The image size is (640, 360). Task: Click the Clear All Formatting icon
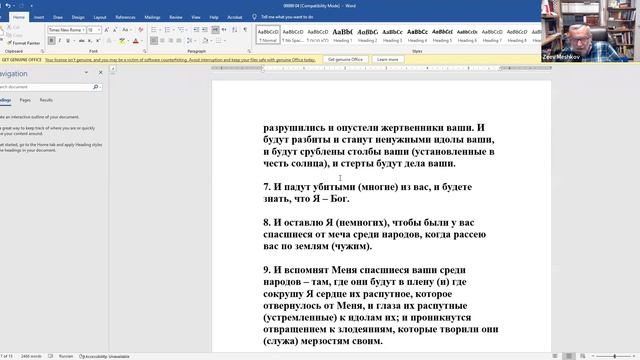(141, 30)
